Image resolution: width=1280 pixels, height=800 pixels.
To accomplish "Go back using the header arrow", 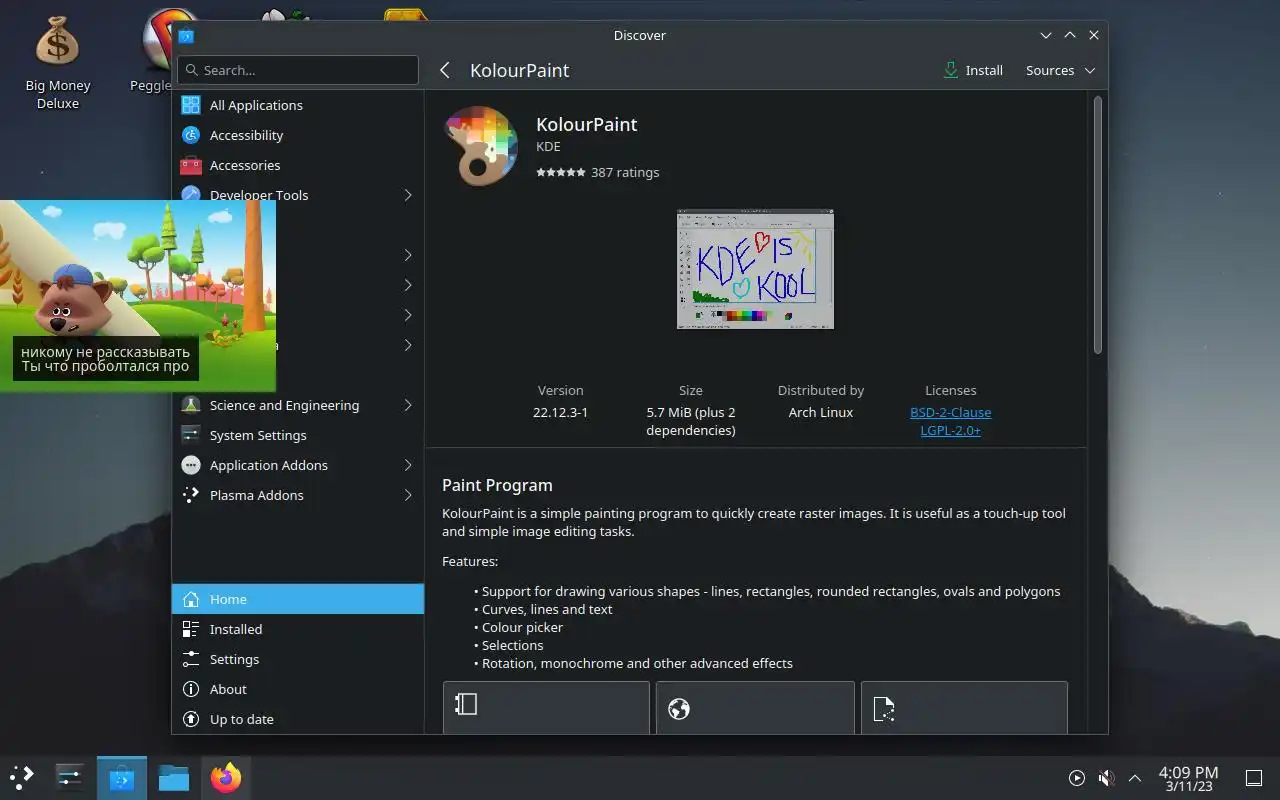I will click(445, 70).
